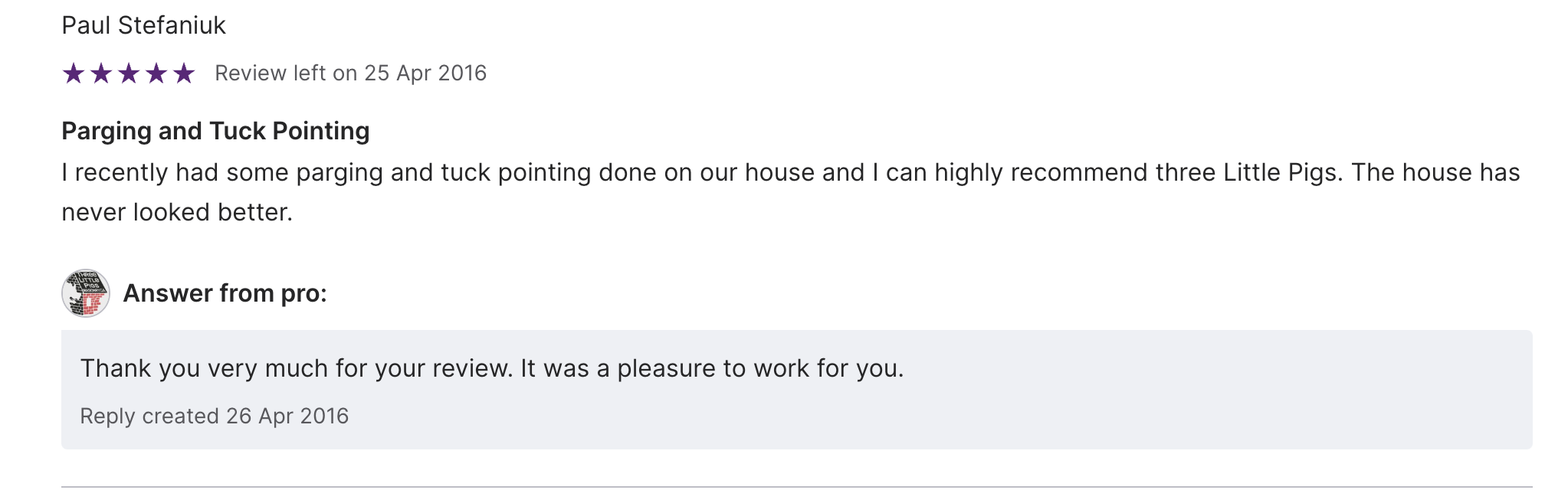This screenshot has width=1568, height=490.
Task: Select the second purple rating star
Action: click(101, 73)
